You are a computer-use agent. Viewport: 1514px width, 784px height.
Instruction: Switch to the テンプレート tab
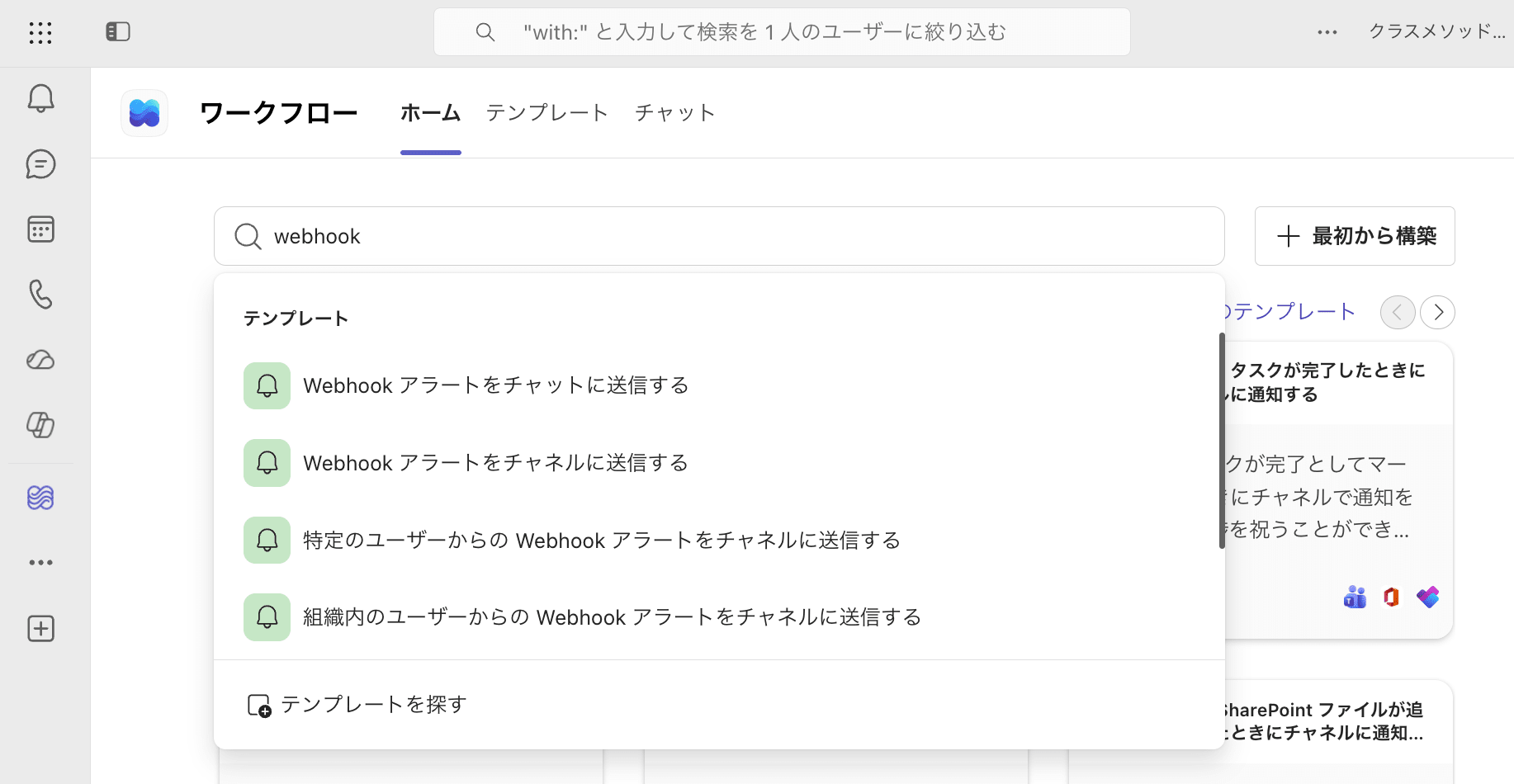[547, 113]
